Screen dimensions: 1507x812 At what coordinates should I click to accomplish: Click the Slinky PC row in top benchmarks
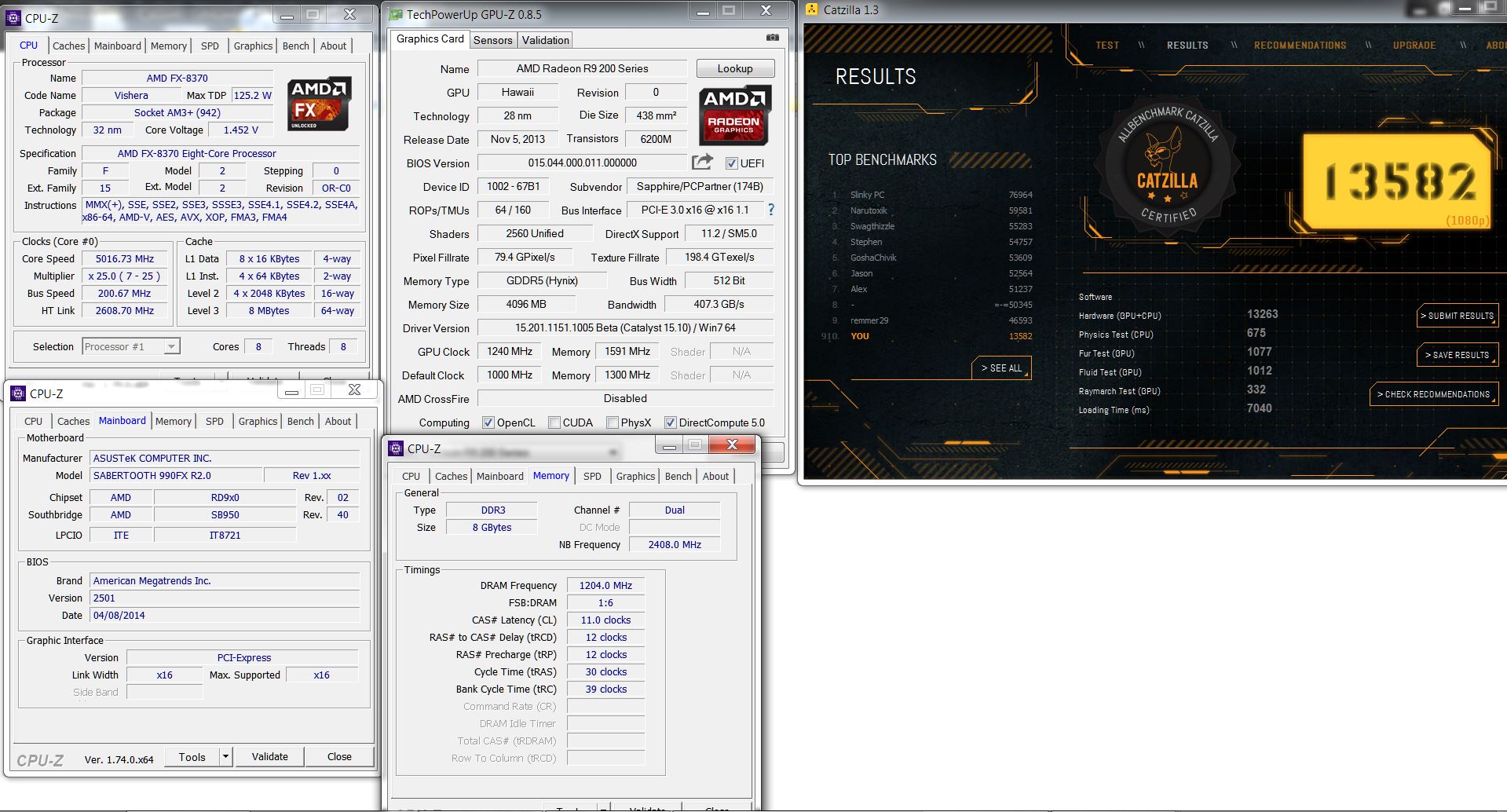pos(932,195)
